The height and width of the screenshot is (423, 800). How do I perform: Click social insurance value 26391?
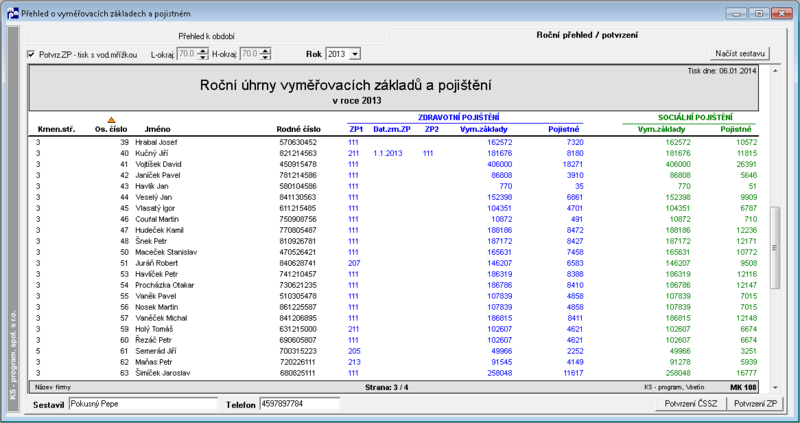(747, 164)
